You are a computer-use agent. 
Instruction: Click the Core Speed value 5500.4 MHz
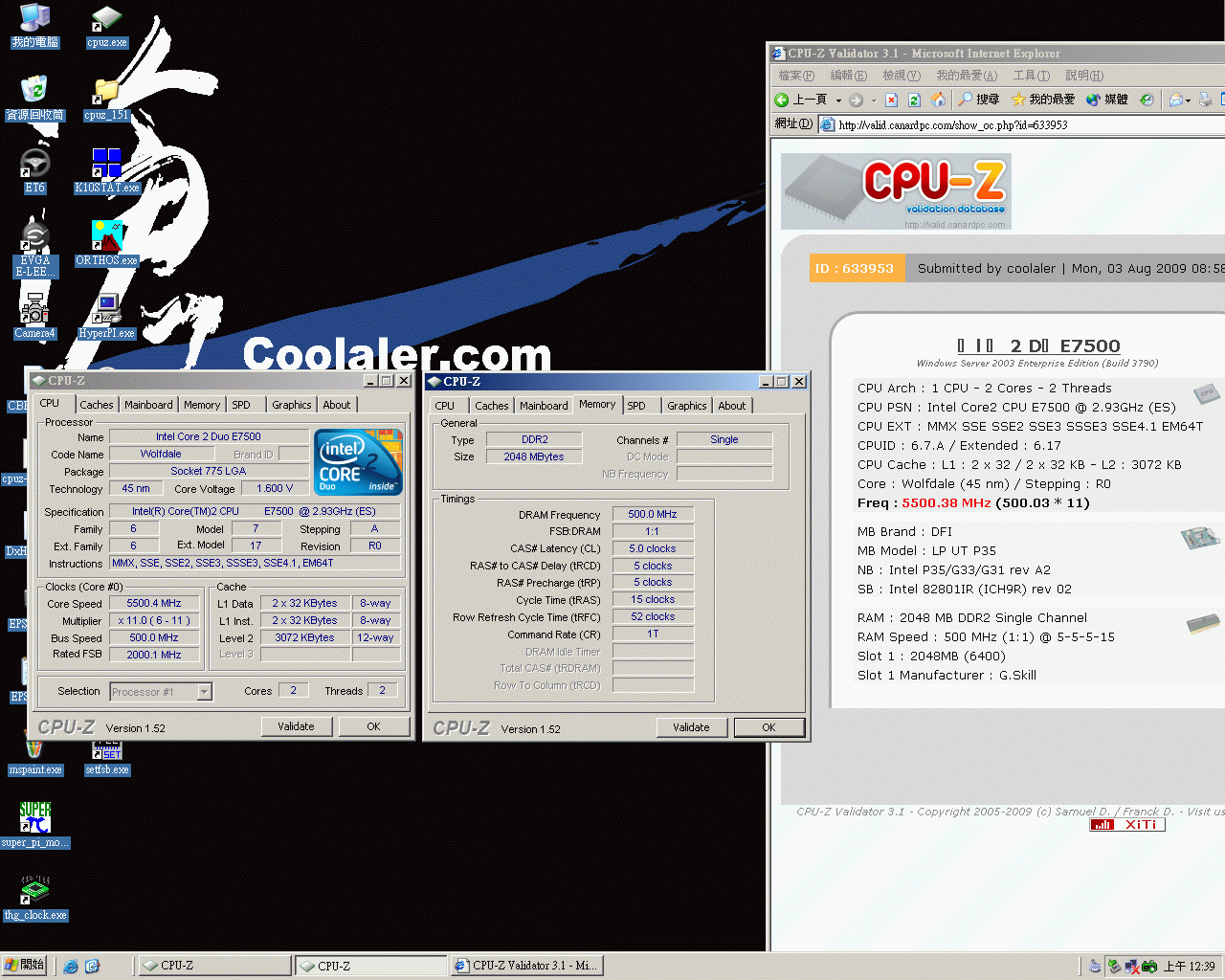(154, 604)
